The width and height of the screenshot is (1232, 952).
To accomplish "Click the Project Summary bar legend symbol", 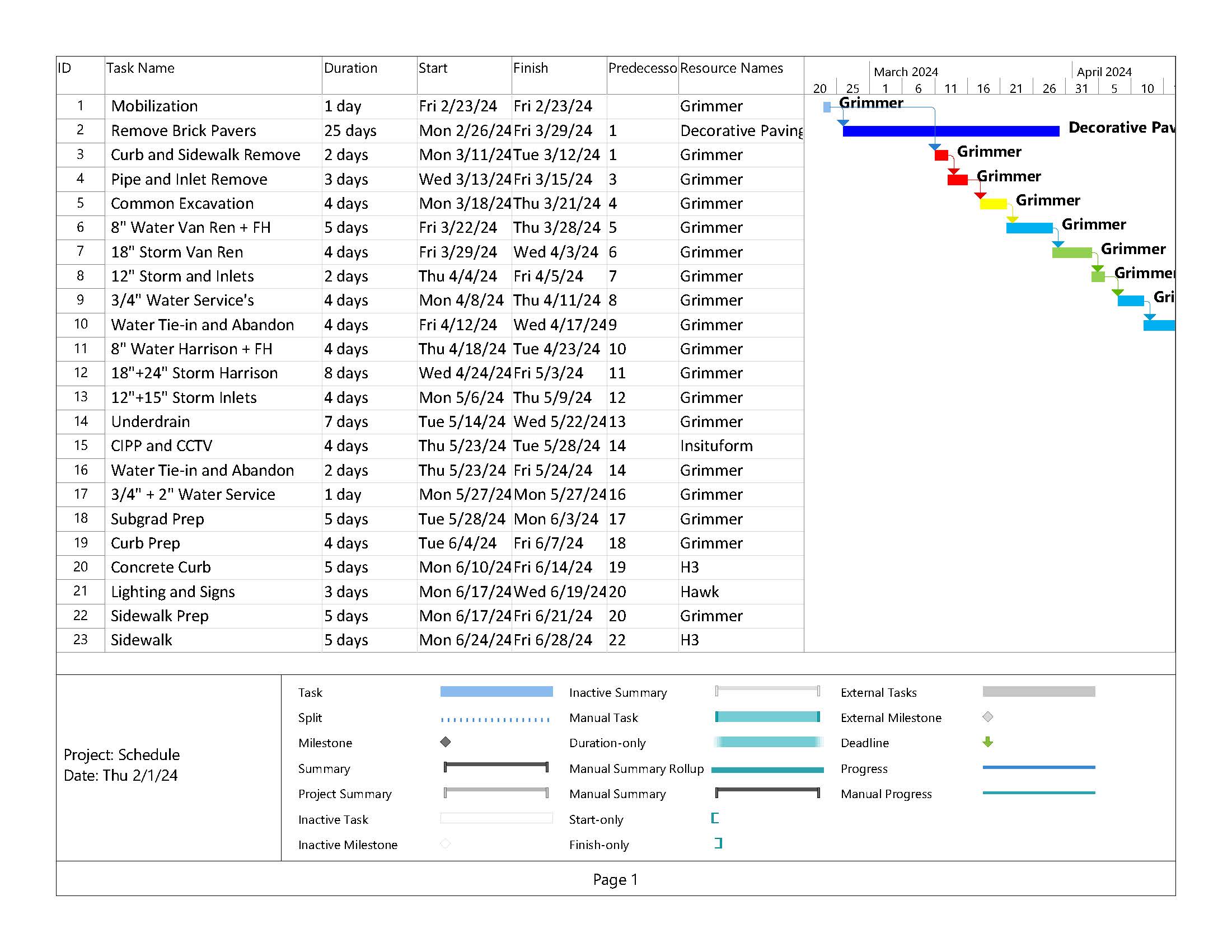I will pyautogui.click(x=496, y=792).
